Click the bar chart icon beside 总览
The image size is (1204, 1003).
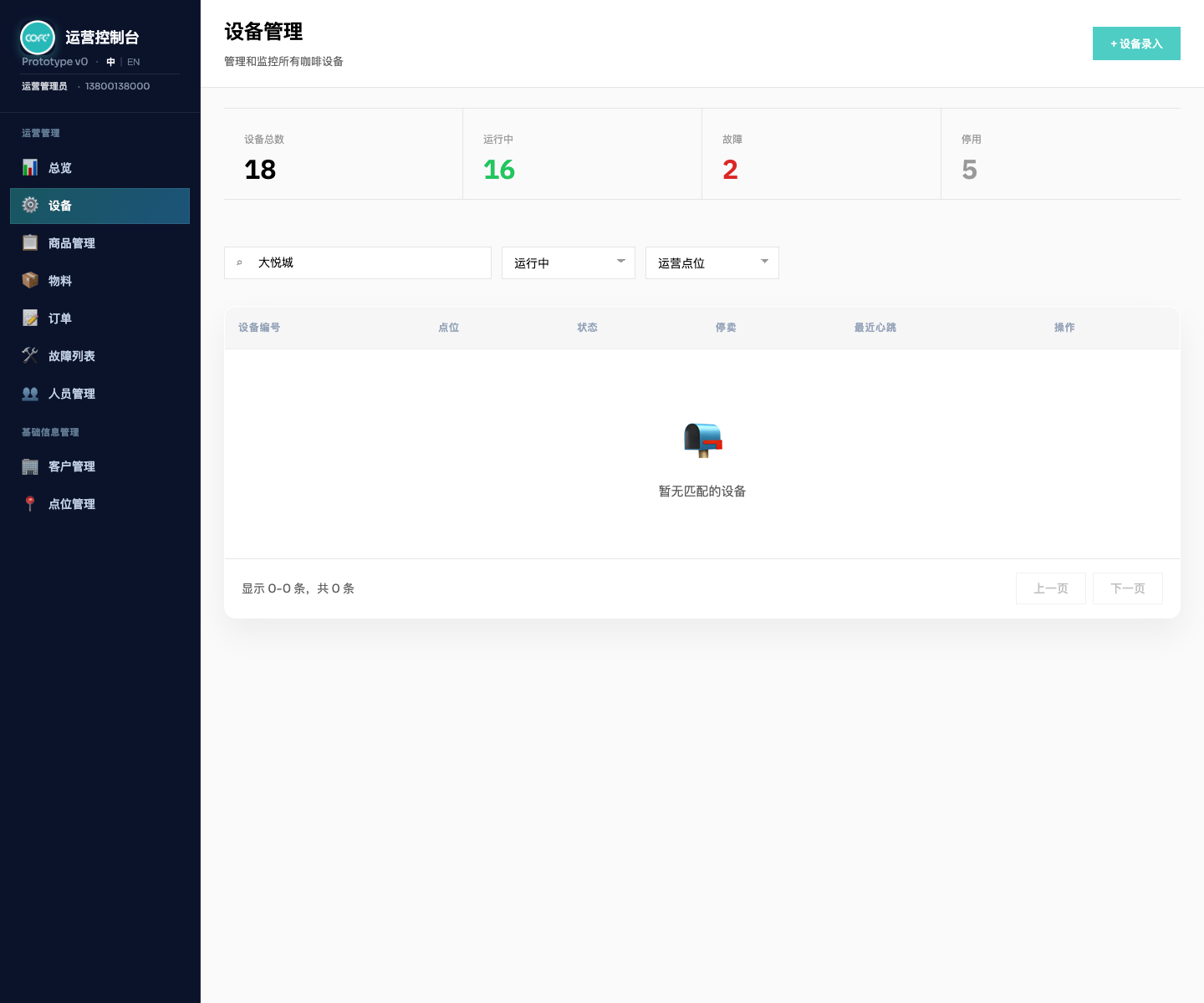[x=30, y=167]
